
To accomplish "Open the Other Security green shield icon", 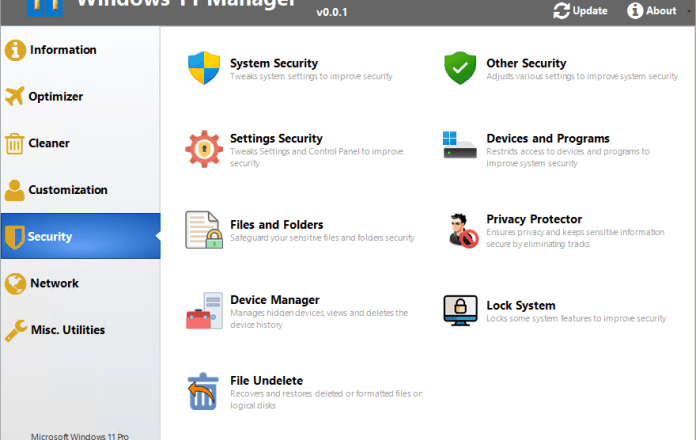I will click(460, 68).
